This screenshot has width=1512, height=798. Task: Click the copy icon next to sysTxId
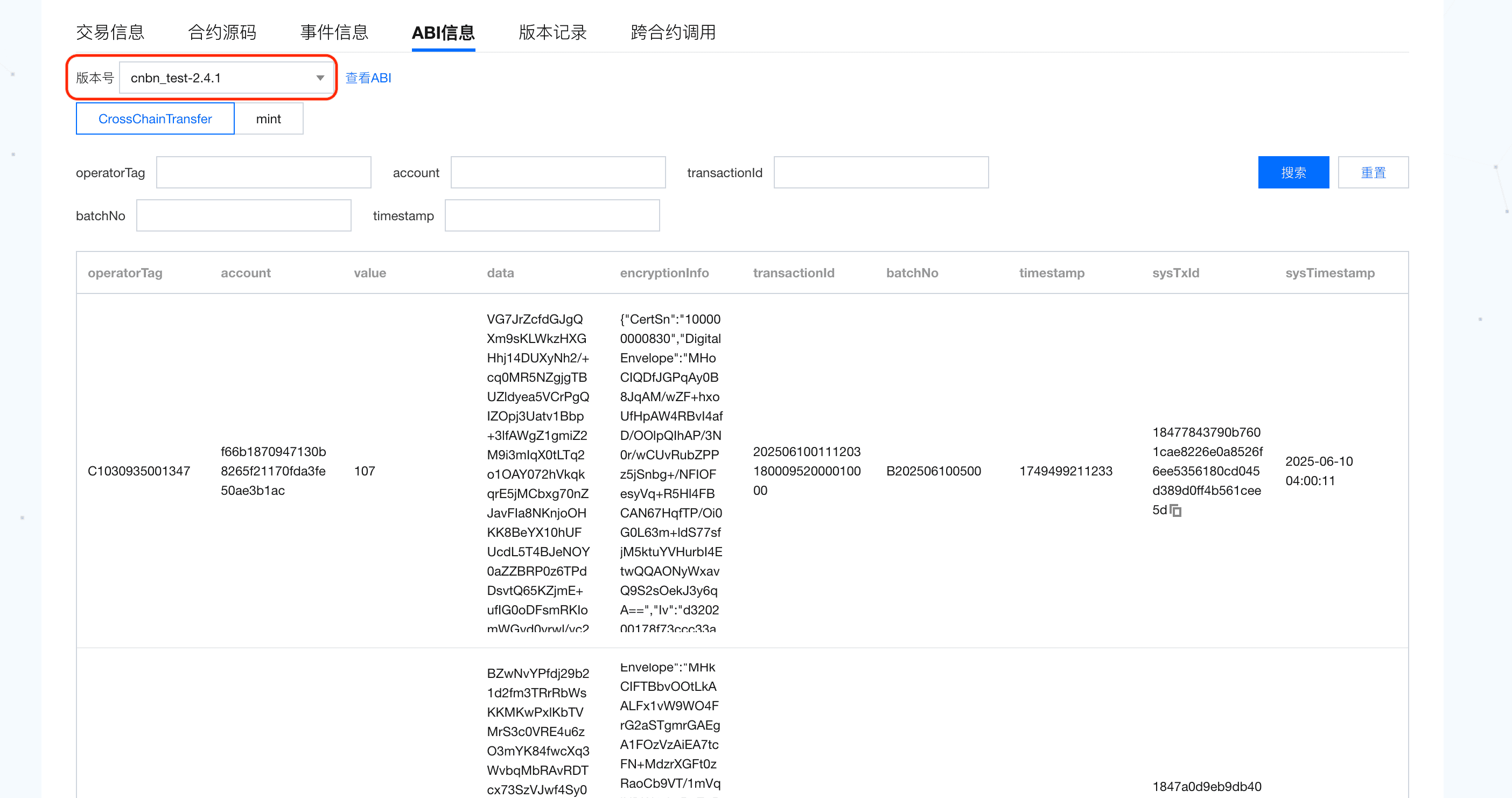coord(1175,510)
